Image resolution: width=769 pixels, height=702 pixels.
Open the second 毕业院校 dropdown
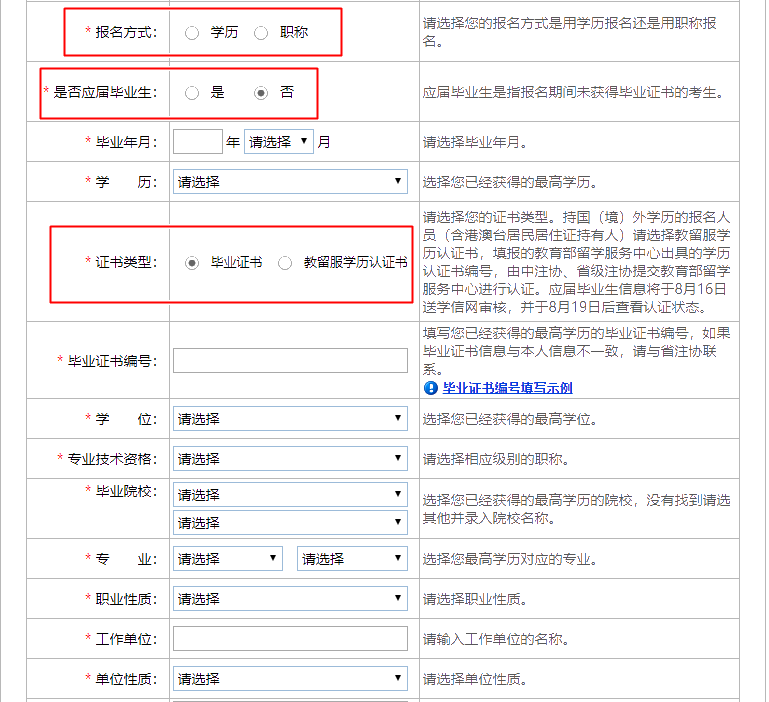click(290, 522)
